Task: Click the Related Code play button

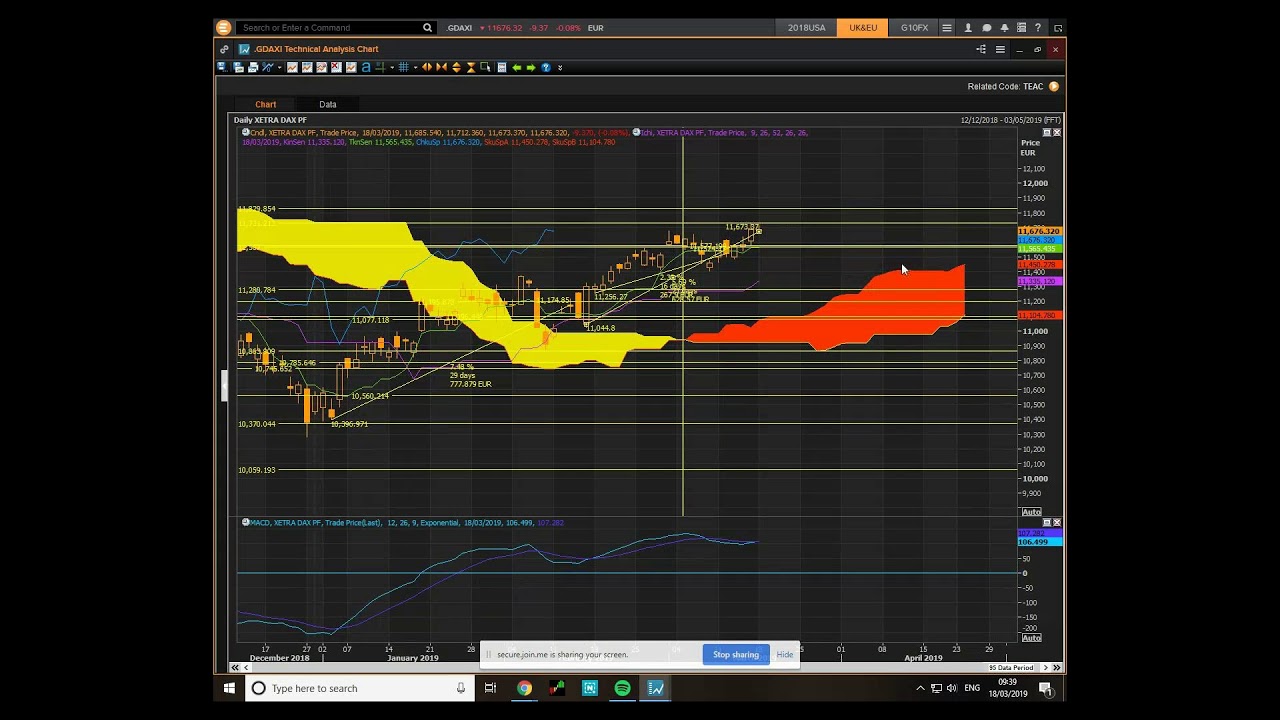Action: click(x=1053, y=87)
